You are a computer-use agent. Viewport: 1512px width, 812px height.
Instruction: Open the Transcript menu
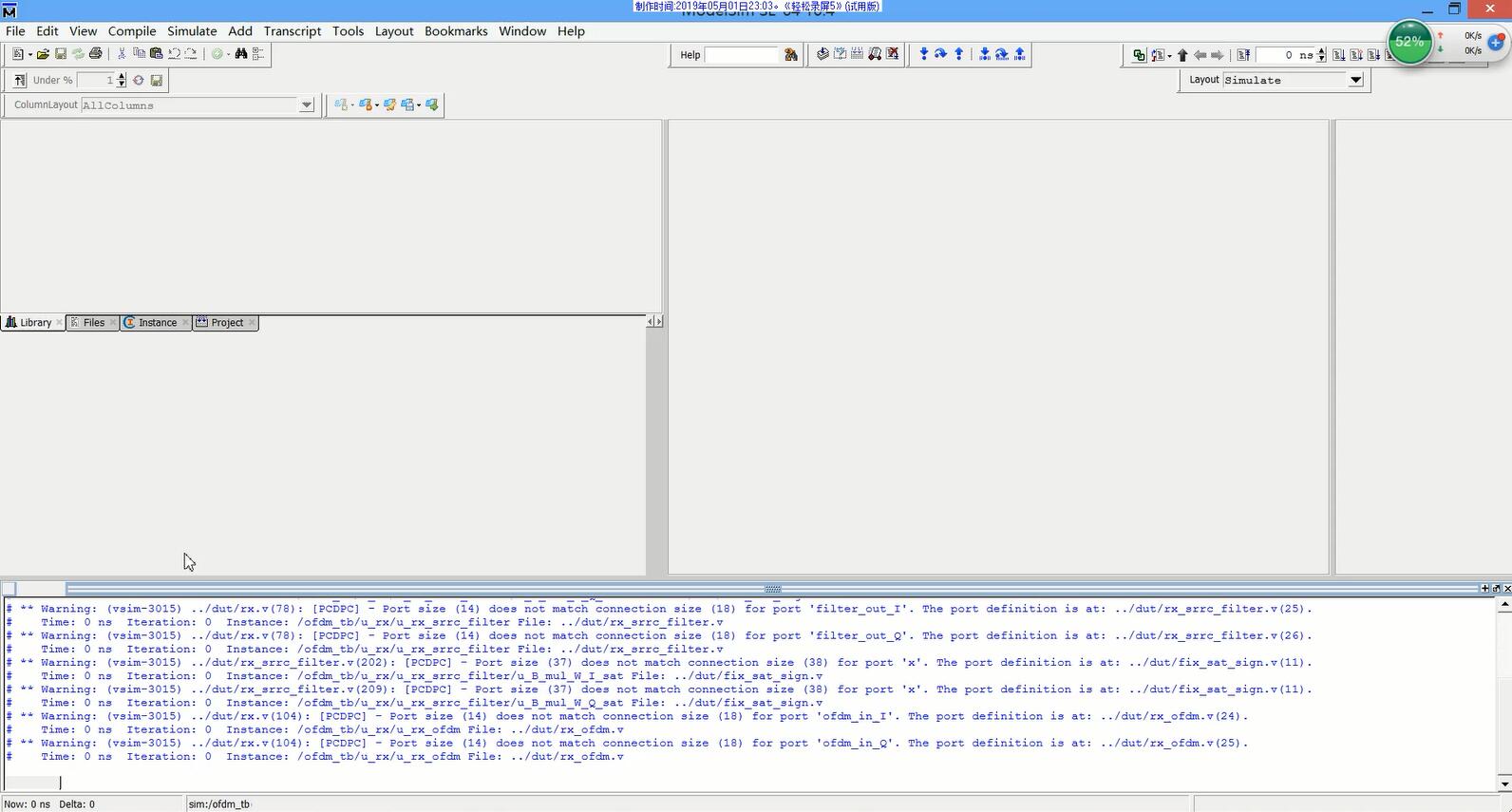coord(293,30)
